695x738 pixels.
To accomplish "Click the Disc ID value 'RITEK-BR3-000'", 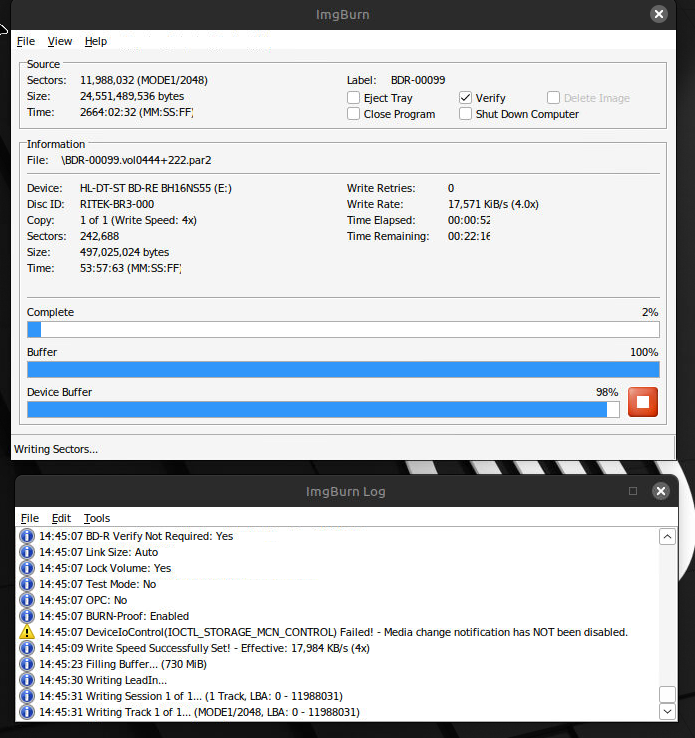I will click(117, 204).
